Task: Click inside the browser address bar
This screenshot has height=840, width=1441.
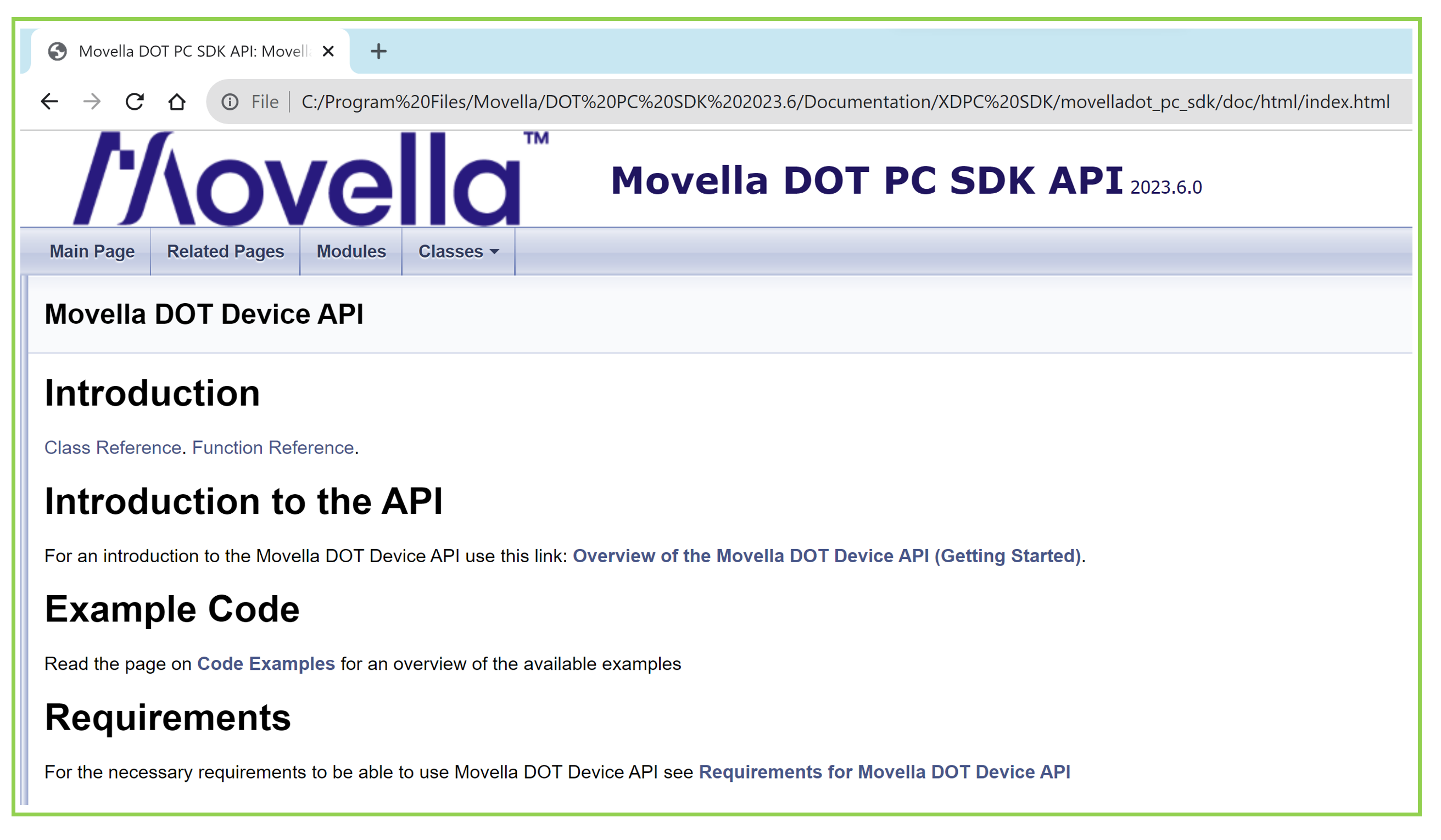Action: click(801, 102)
